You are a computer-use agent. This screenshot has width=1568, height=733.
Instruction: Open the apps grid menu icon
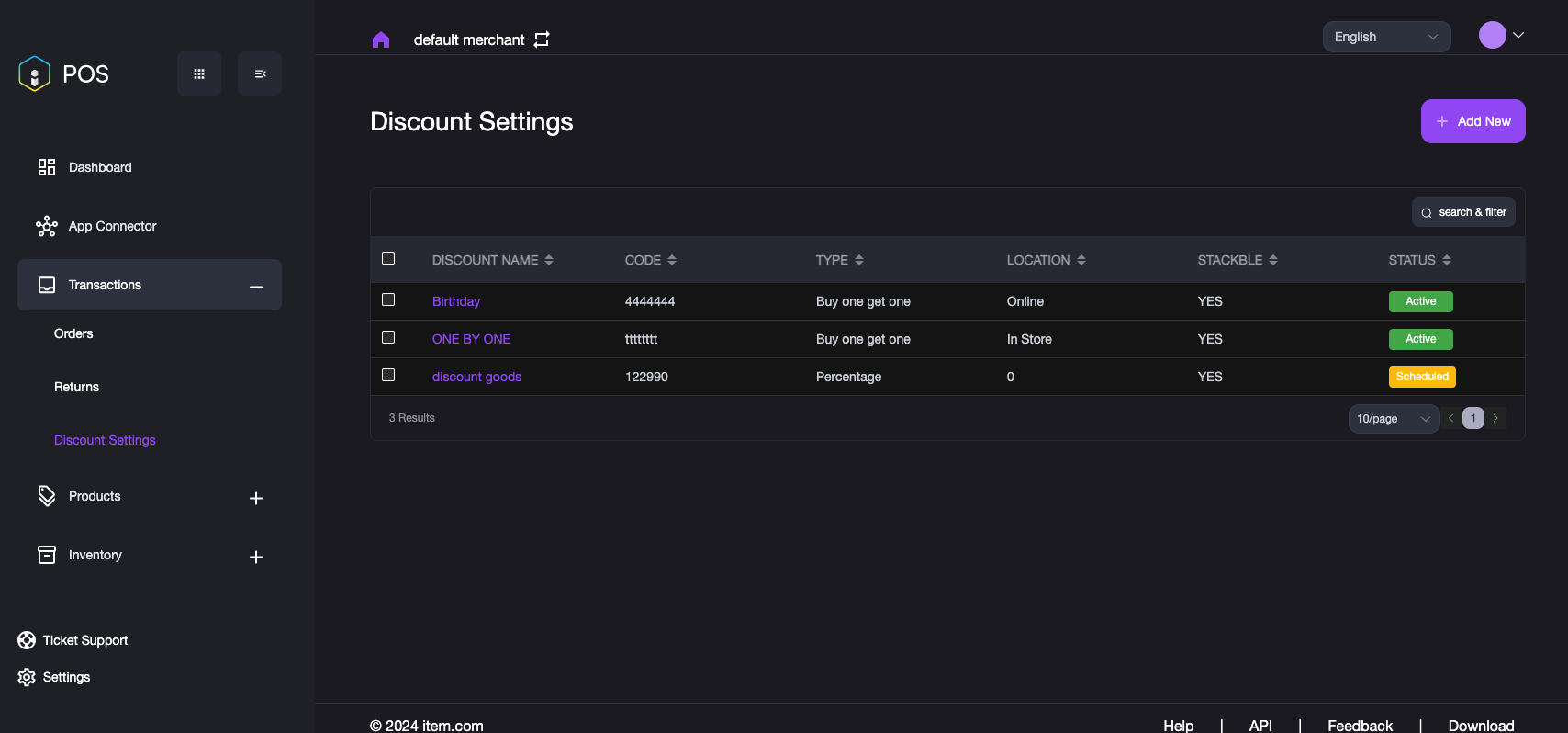tap(199, 73)
